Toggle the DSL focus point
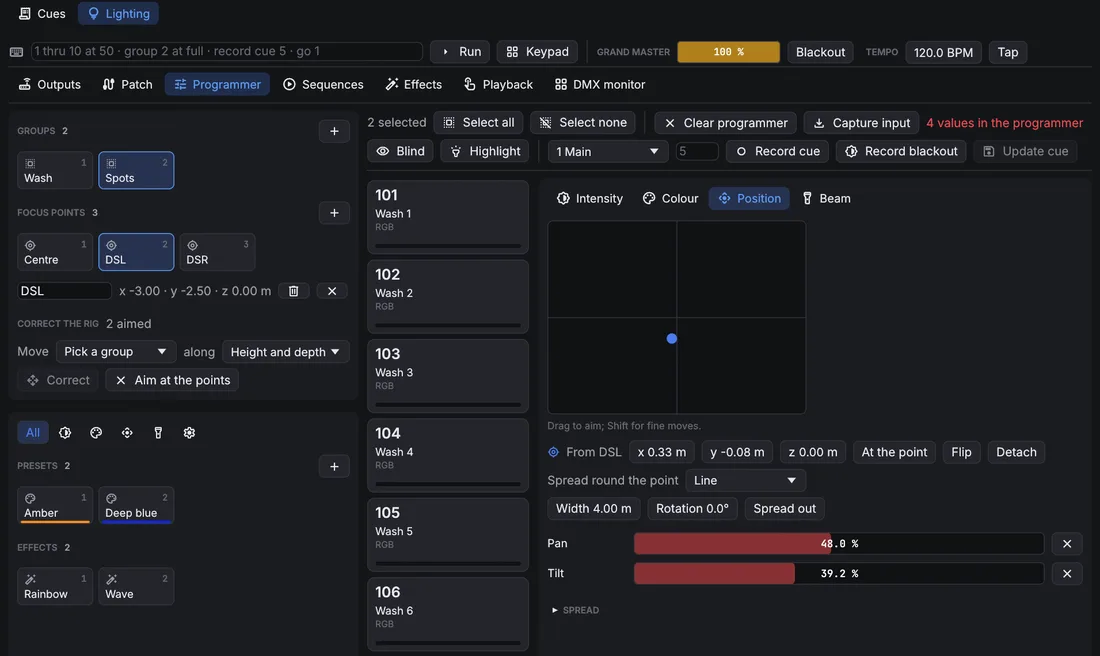The image size is (1100, 656). coord(136,252)
